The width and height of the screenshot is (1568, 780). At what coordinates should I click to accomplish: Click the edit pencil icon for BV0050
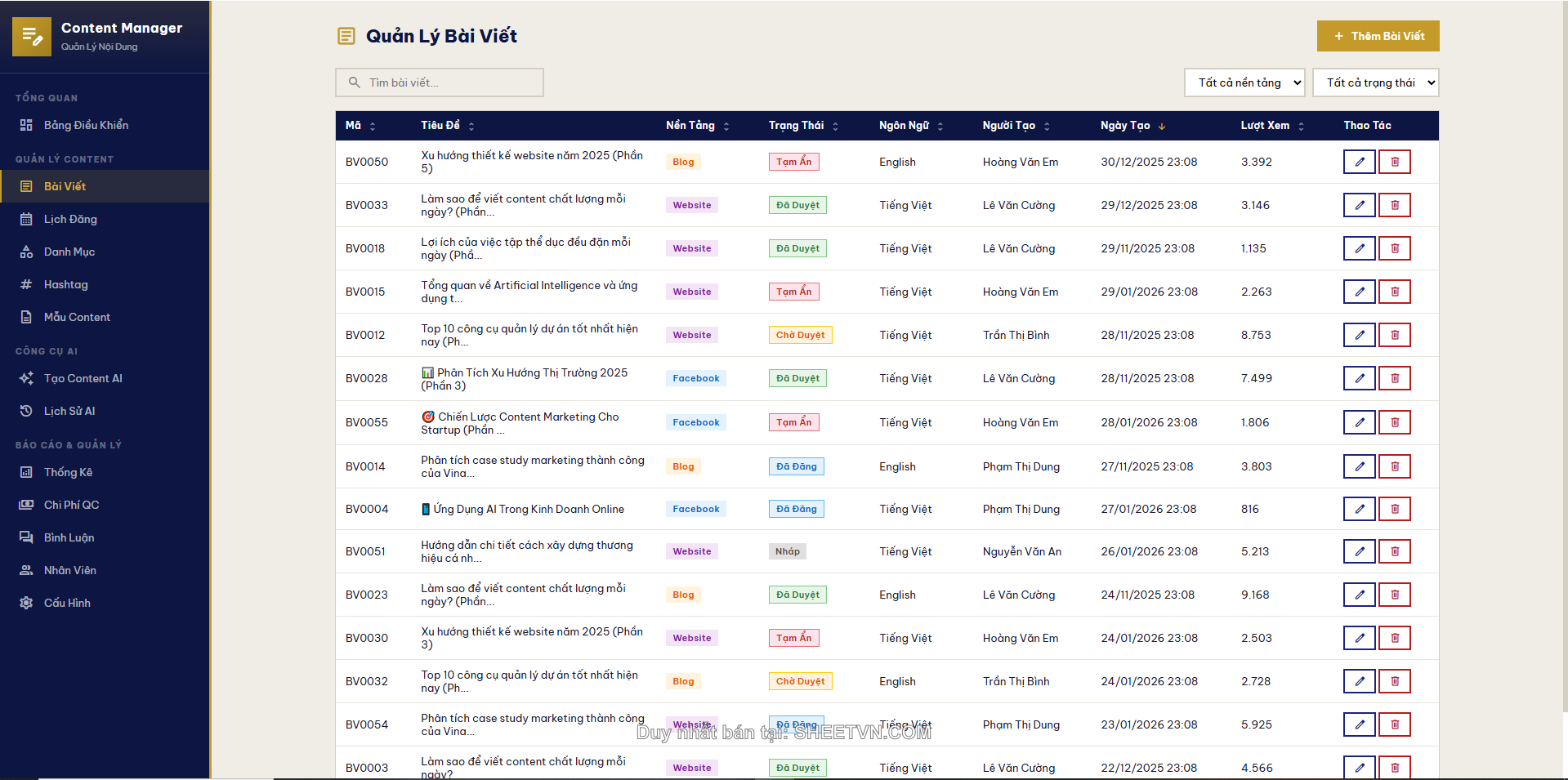tap(1359, 162)
